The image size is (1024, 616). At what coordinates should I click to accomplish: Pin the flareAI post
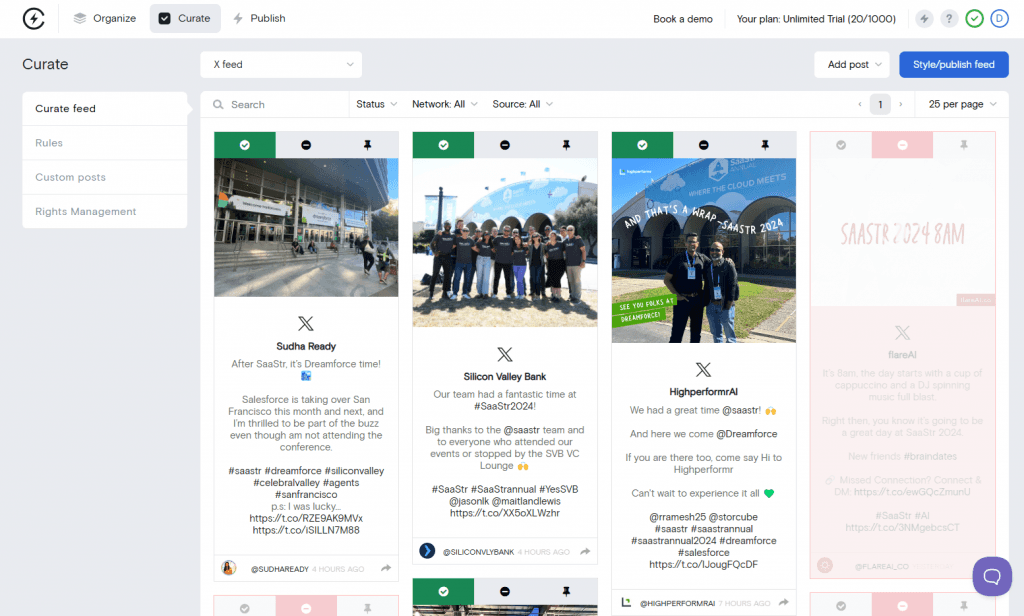tap(964, 145)
